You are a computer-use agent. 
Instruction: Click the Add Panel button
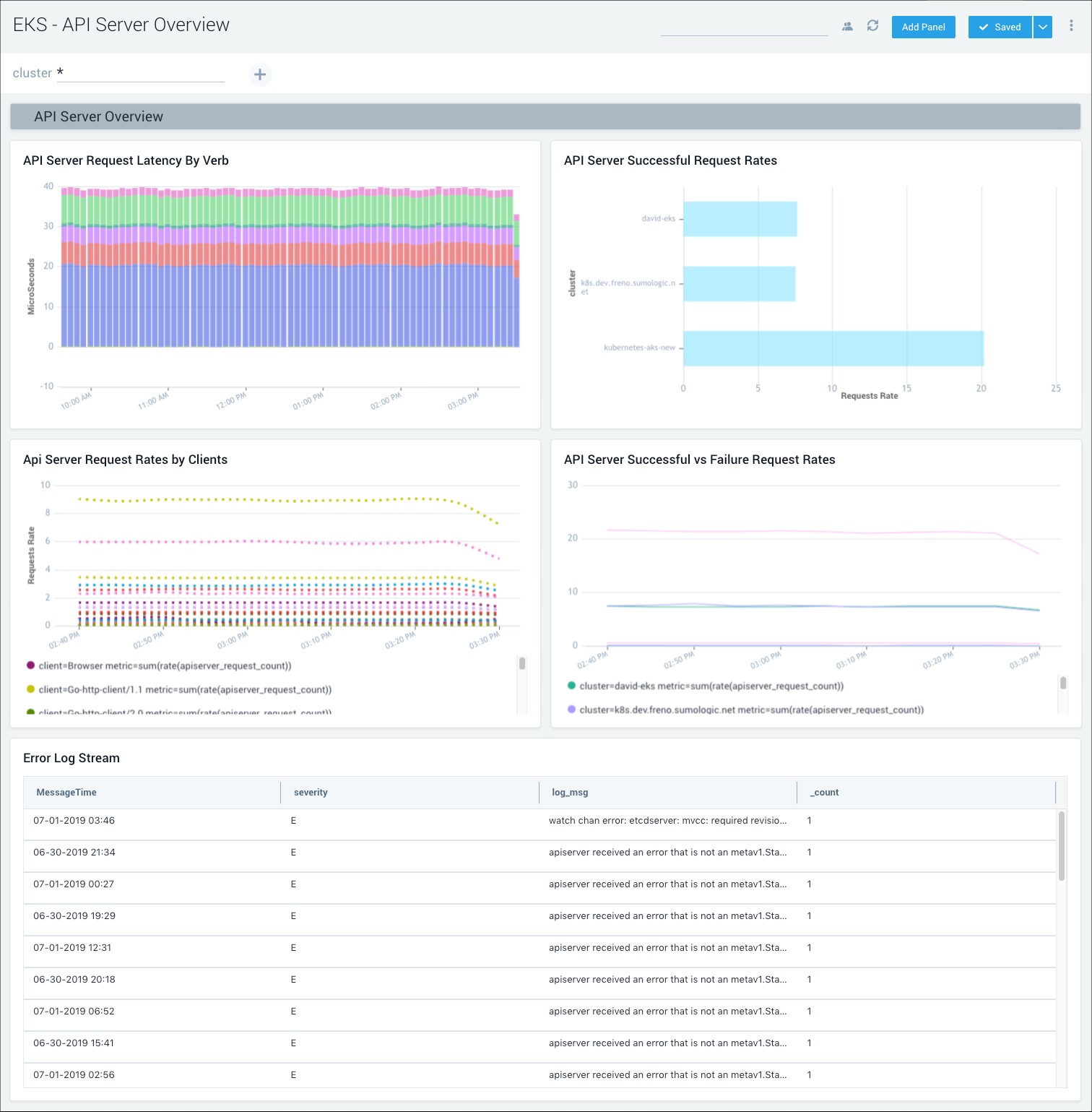(x=923, y=27)
